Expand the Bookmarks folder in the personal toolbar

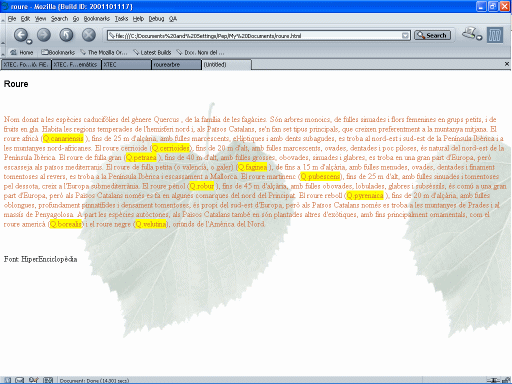58,53
